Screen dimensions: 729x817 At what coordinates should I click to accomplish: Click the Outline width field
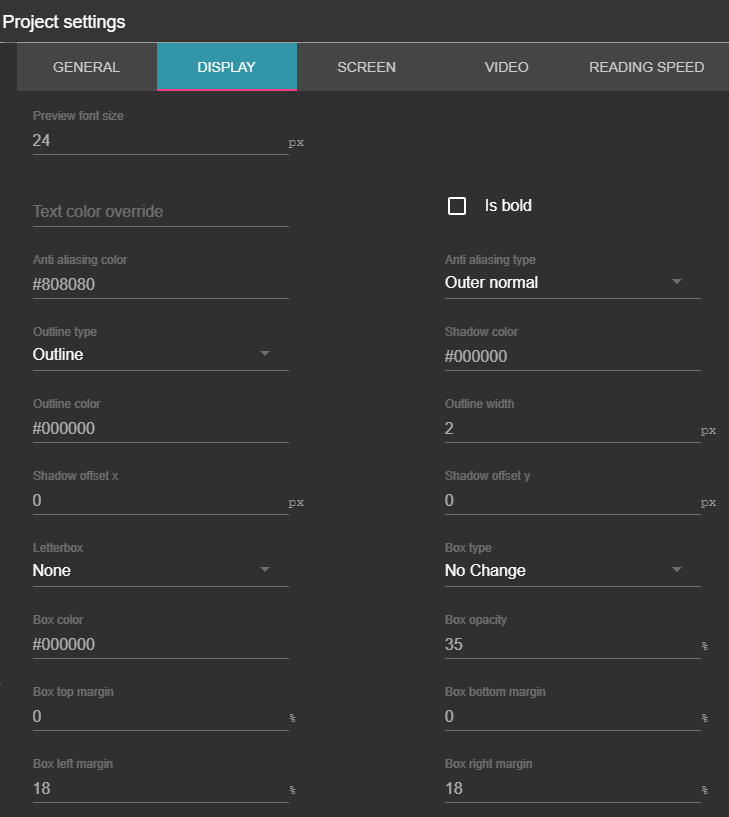click(x=570, y=429)
